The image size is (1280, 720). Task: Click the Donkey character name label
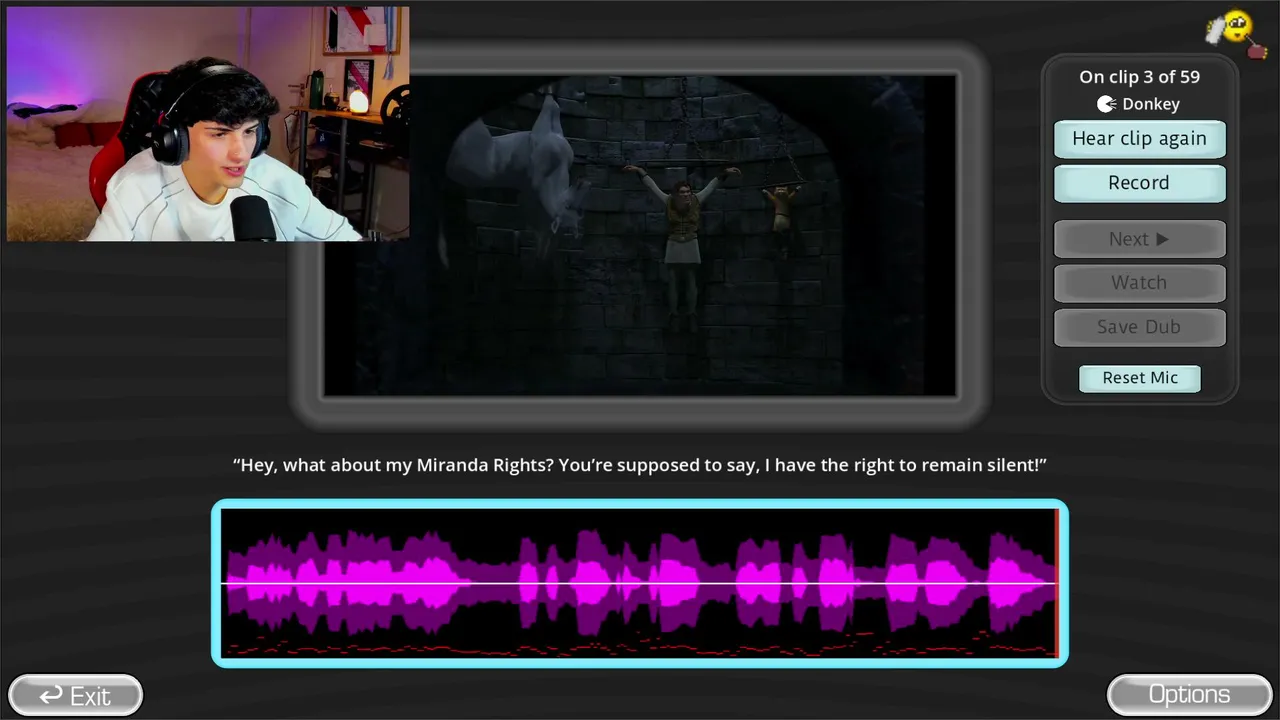[x=1151, y=104]
